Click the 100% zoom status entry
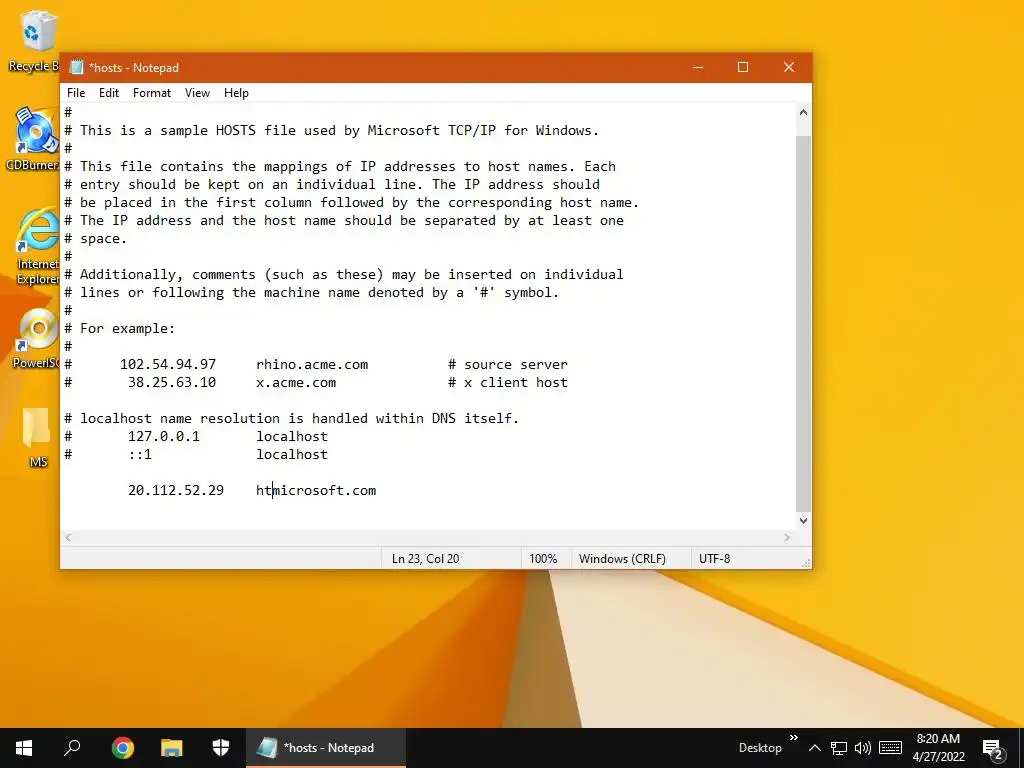The width and height of the screenshot is (1024, 768). (543, 558)
